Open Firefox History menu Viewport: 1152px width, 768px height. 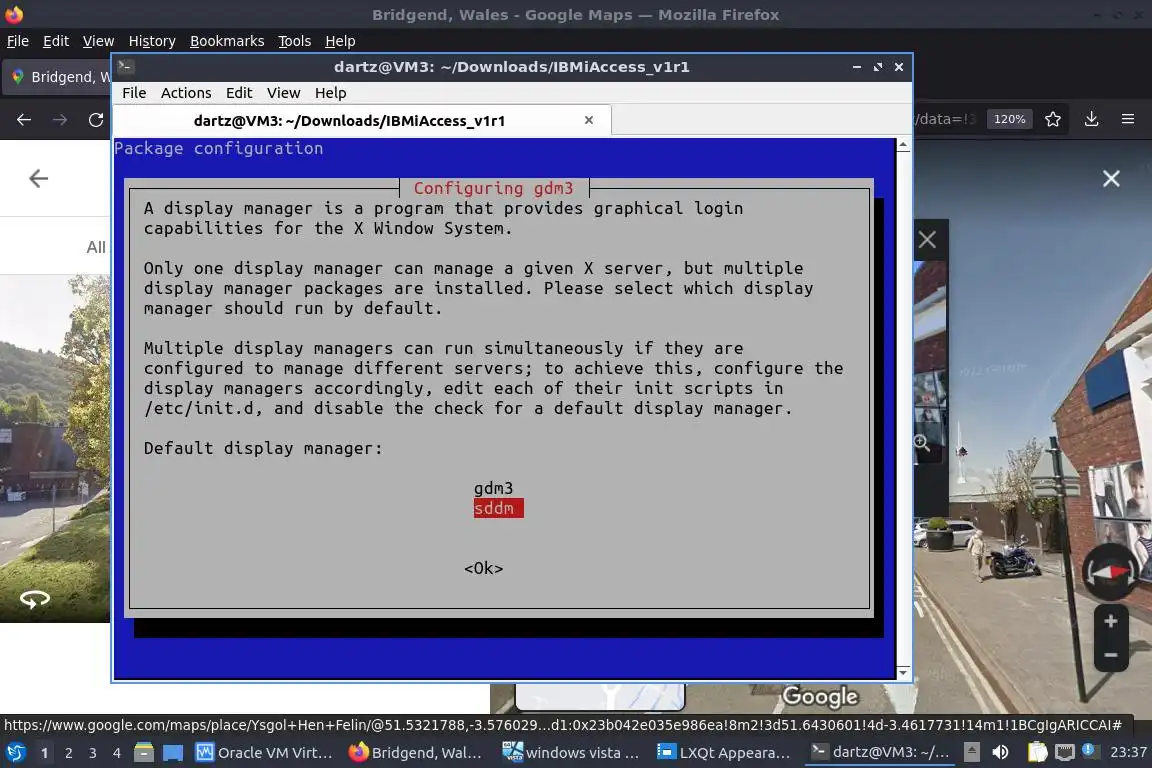(x=152, y=41)
